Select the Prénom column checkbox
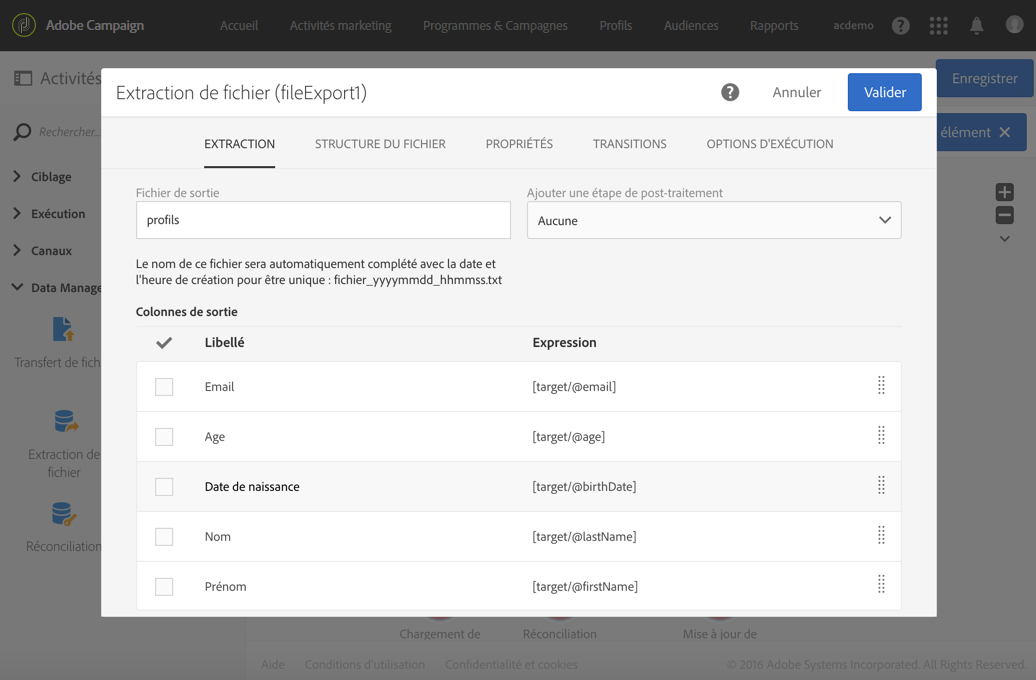 point(164,587)
